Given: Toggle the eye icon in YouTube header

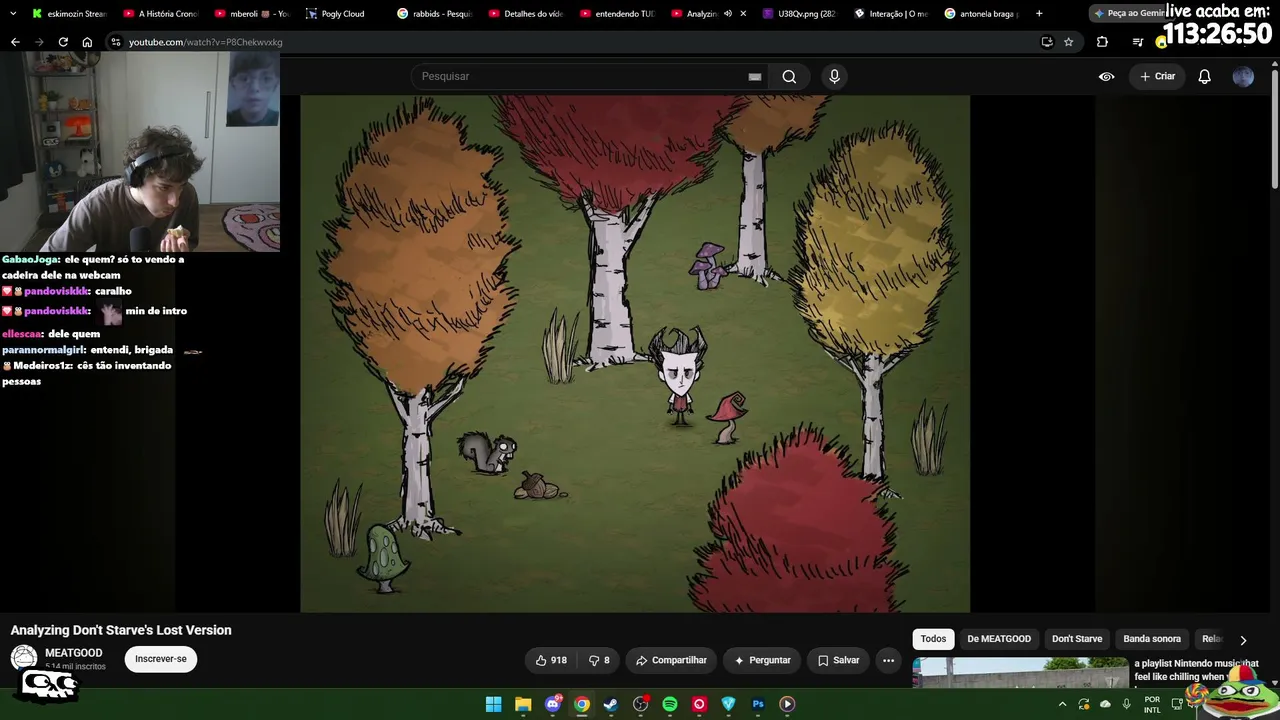Looking at the screenshot, I should pyautogui.click(x=1106, y=76).
